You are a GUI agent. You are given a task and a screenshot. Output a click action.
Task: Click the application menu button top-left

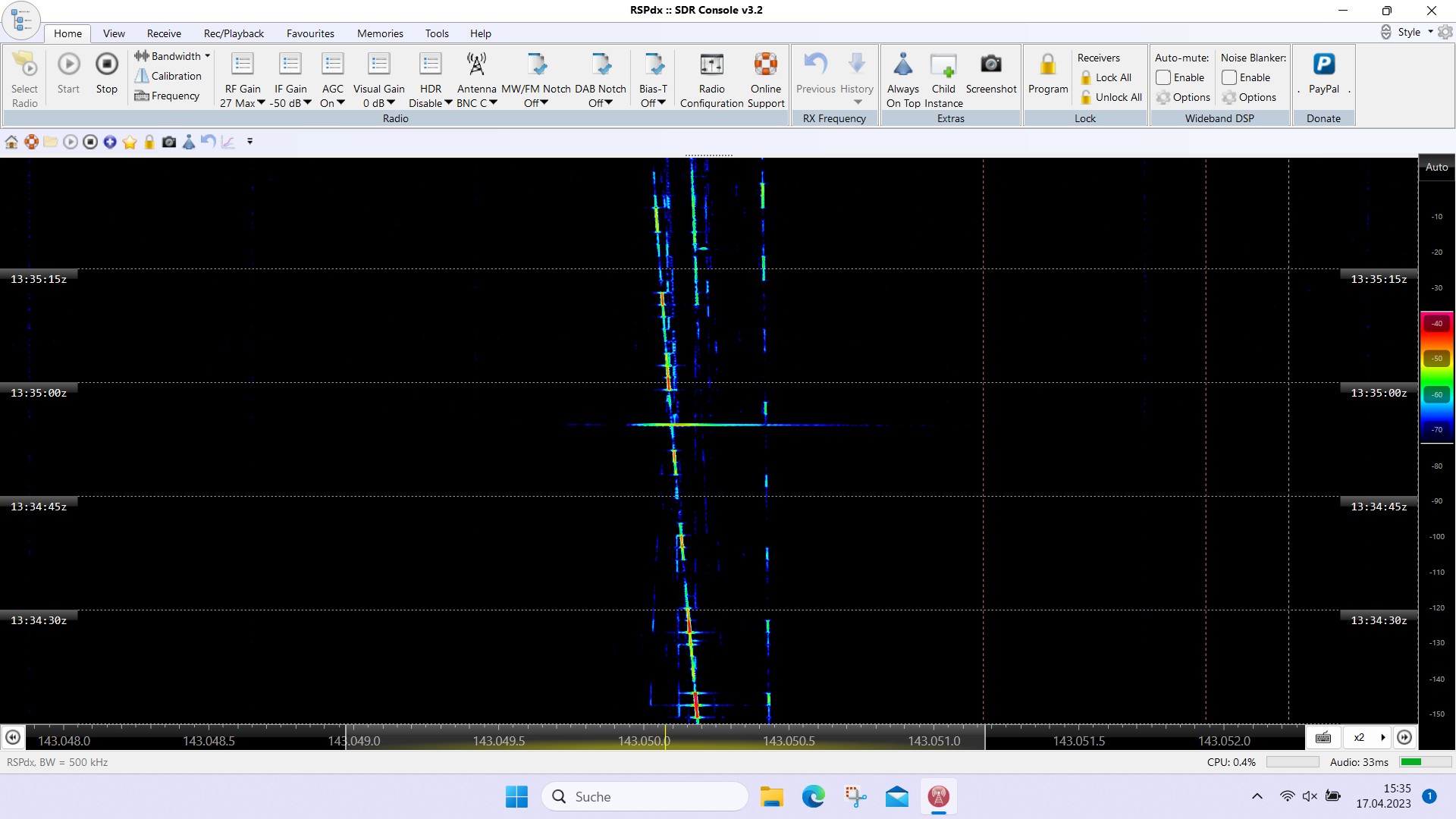[20, 20]
